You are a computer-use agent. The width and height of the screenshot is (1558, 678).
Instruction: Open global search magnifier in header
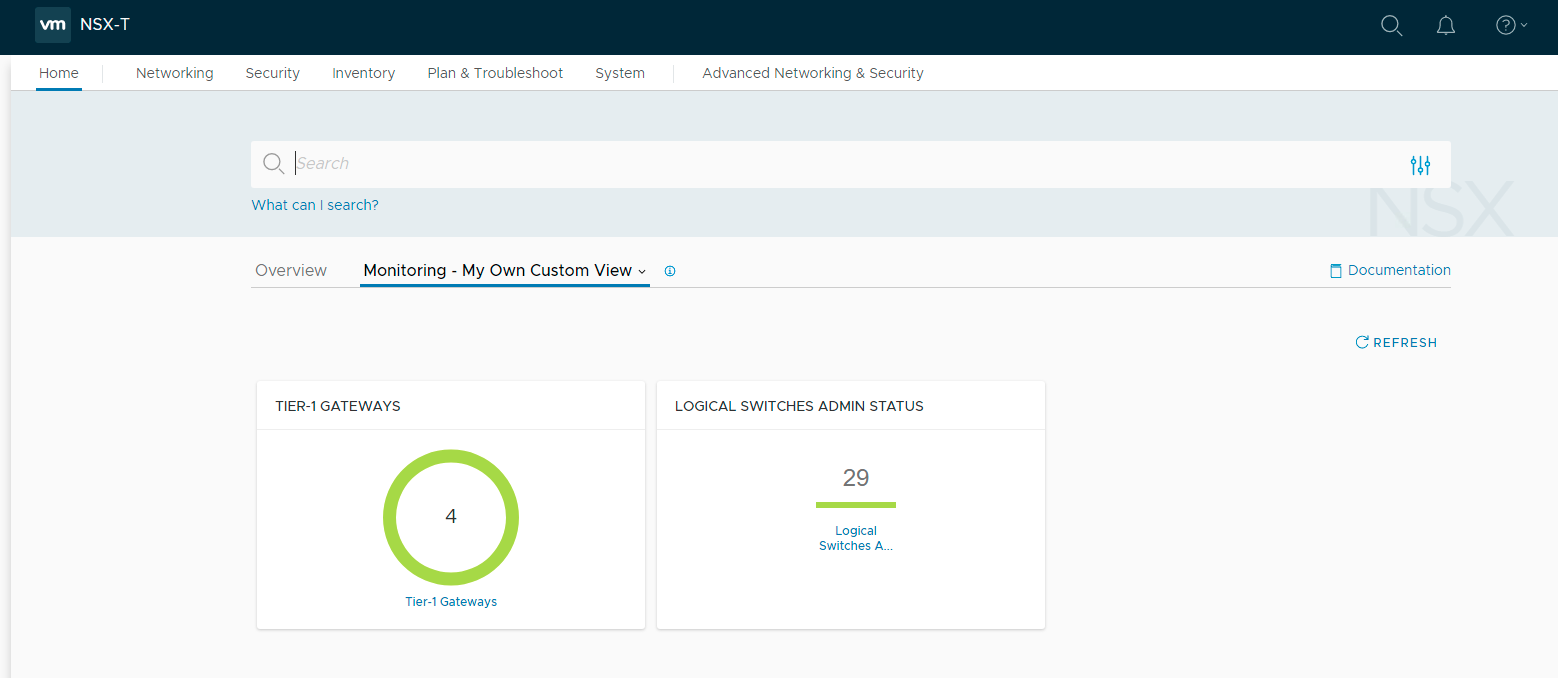click(1391, 26)
